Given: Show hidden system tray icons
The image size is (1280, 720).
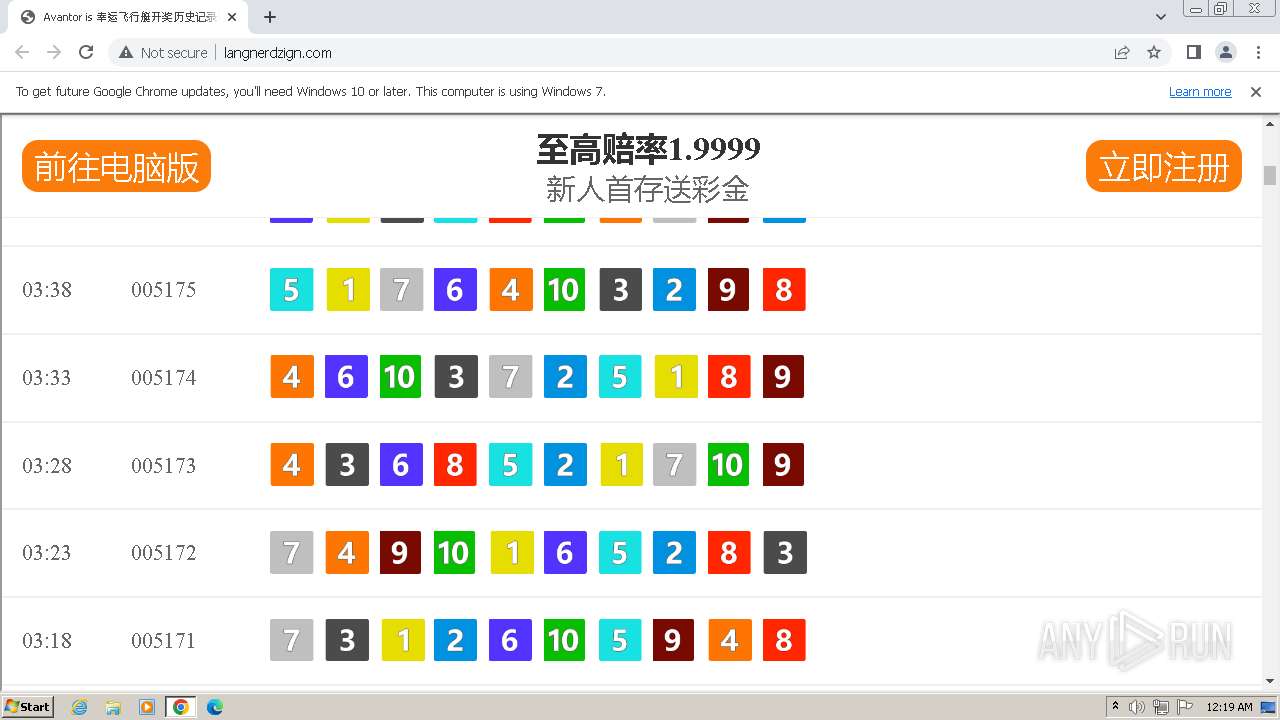Looking at the screenshot, I should point(1116,707).
